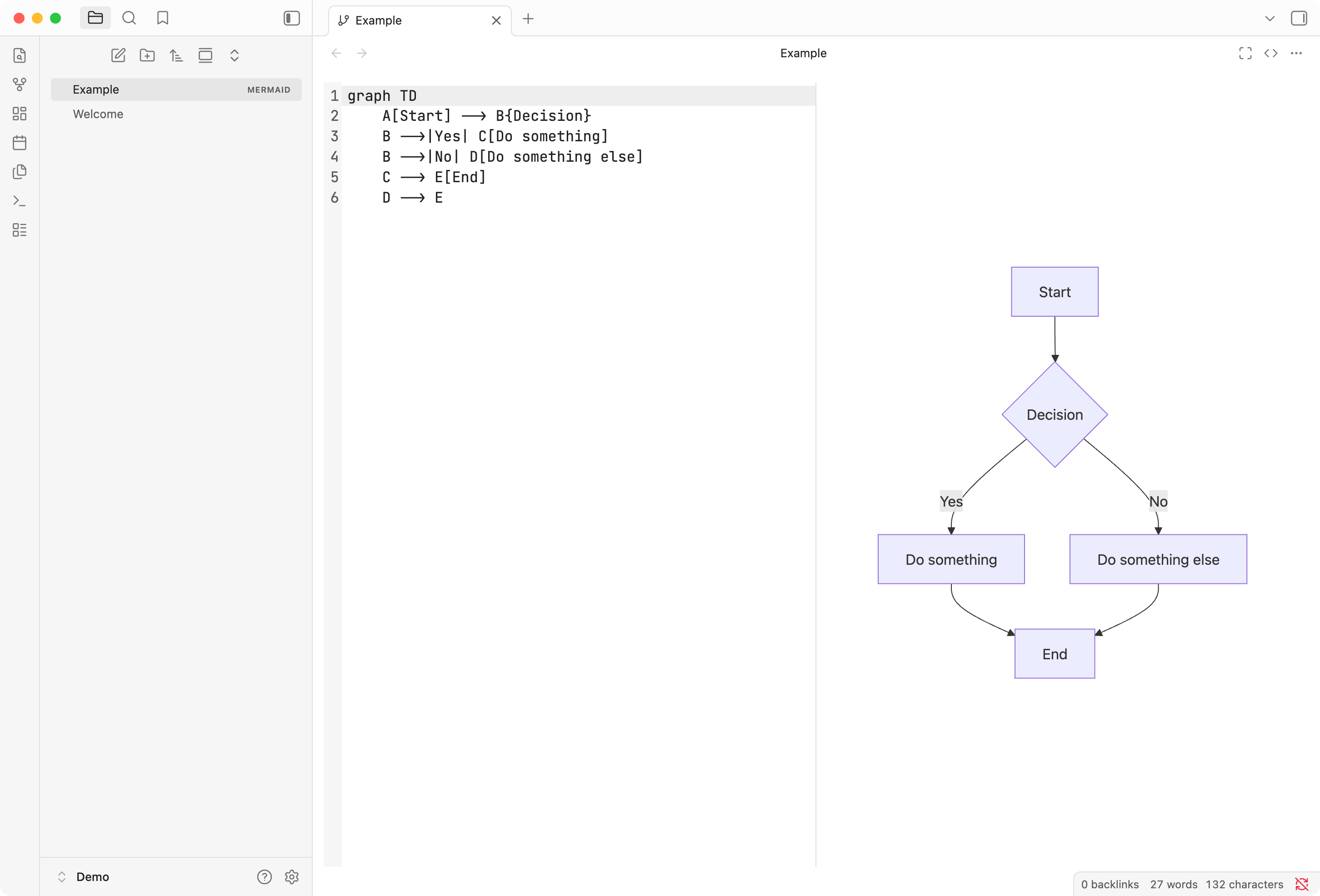
Task: Open tab list dropdown chevron
Action: pos(1270,19)
